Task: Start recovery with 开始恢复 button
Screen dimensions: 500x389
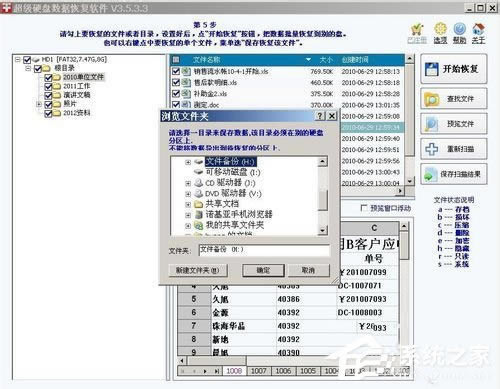Action: click(x=454, y=69)
